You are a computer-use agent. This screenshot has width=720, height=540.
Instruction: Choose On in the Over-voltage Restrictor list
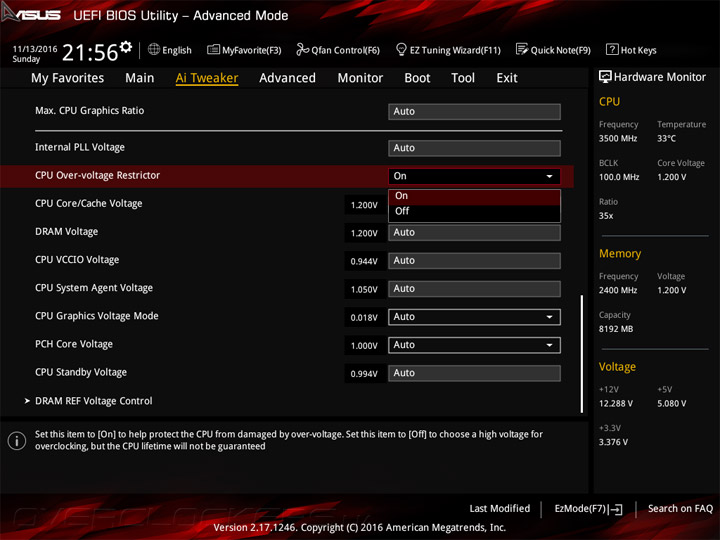coord(474,196)
